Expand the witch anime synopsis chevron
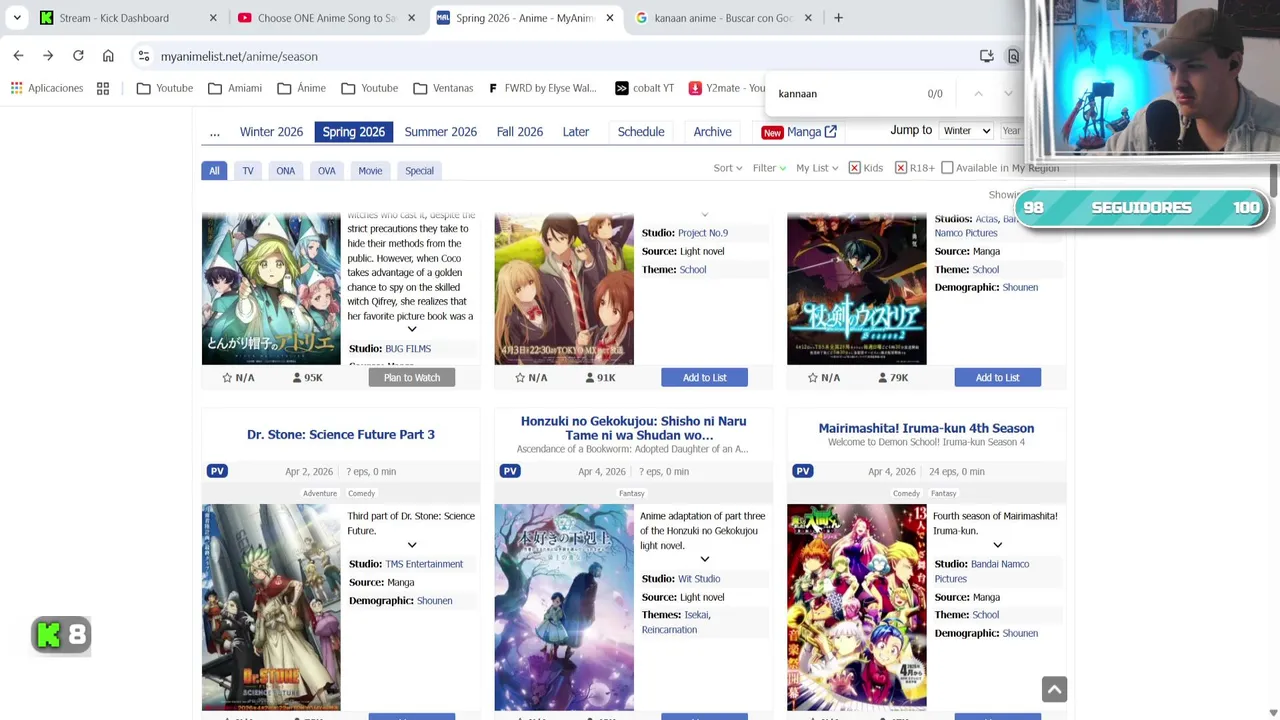Screen dimensions: 1280x720 coord(412,329)
